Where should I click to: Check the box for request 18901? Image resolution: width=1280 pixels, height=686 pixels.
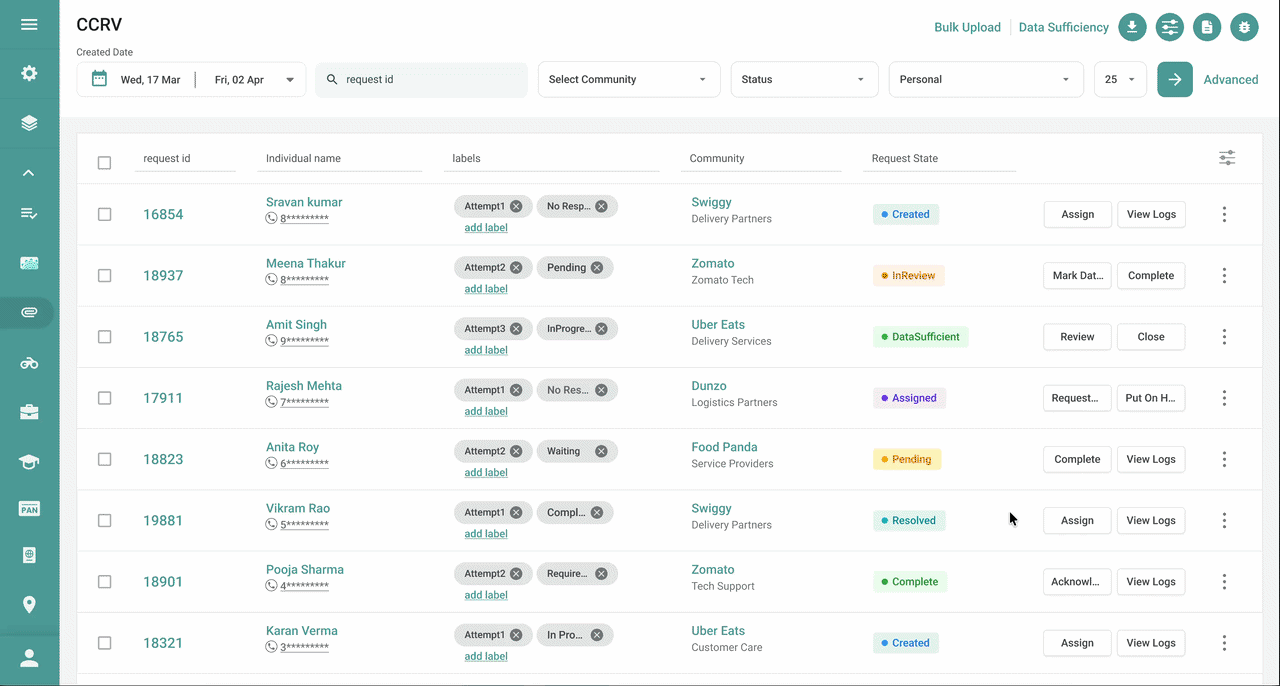pyautogui.click(x=104, y=582)
